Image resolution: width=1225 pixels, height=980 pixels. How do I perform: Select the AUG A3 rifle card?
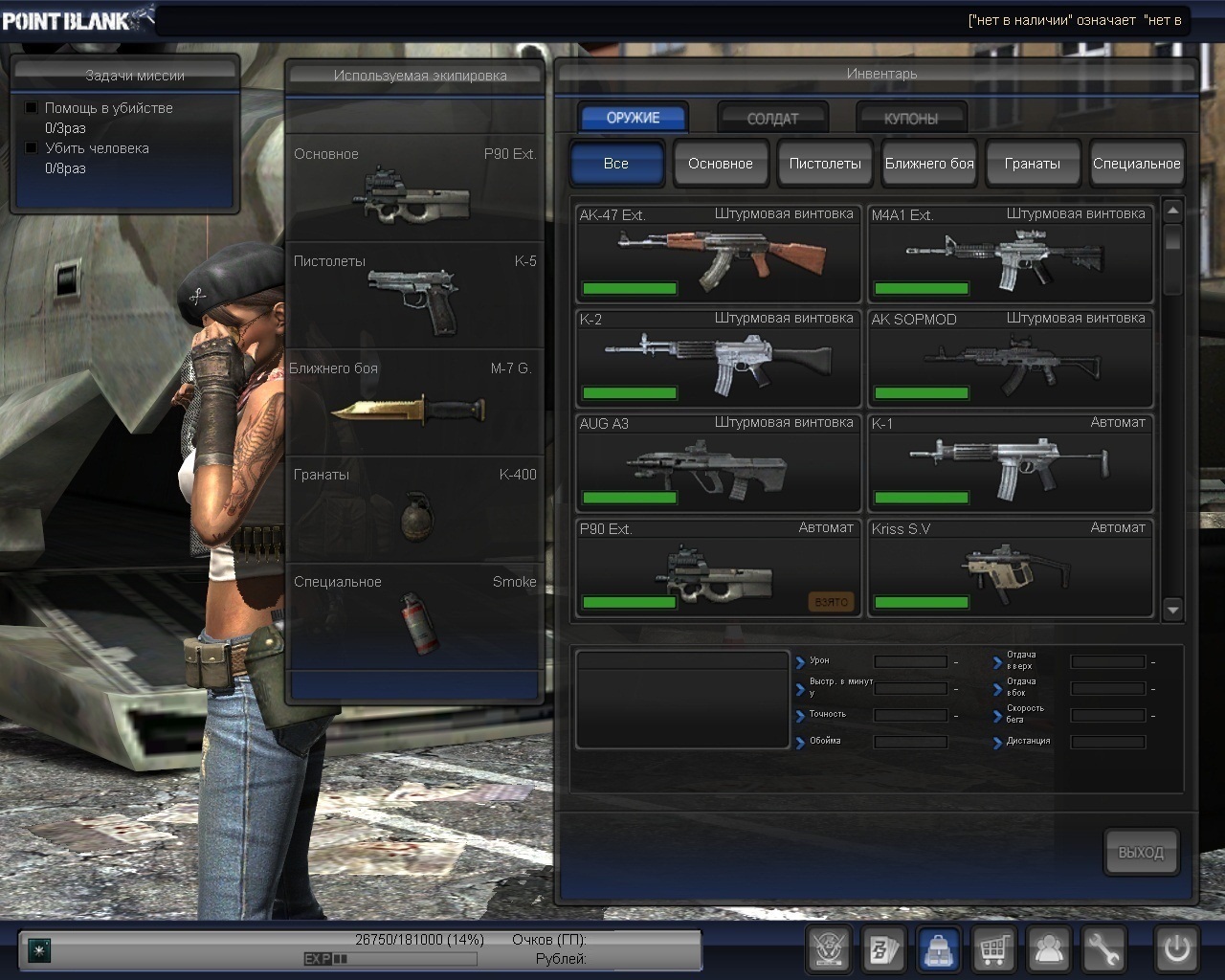(718, 462)
